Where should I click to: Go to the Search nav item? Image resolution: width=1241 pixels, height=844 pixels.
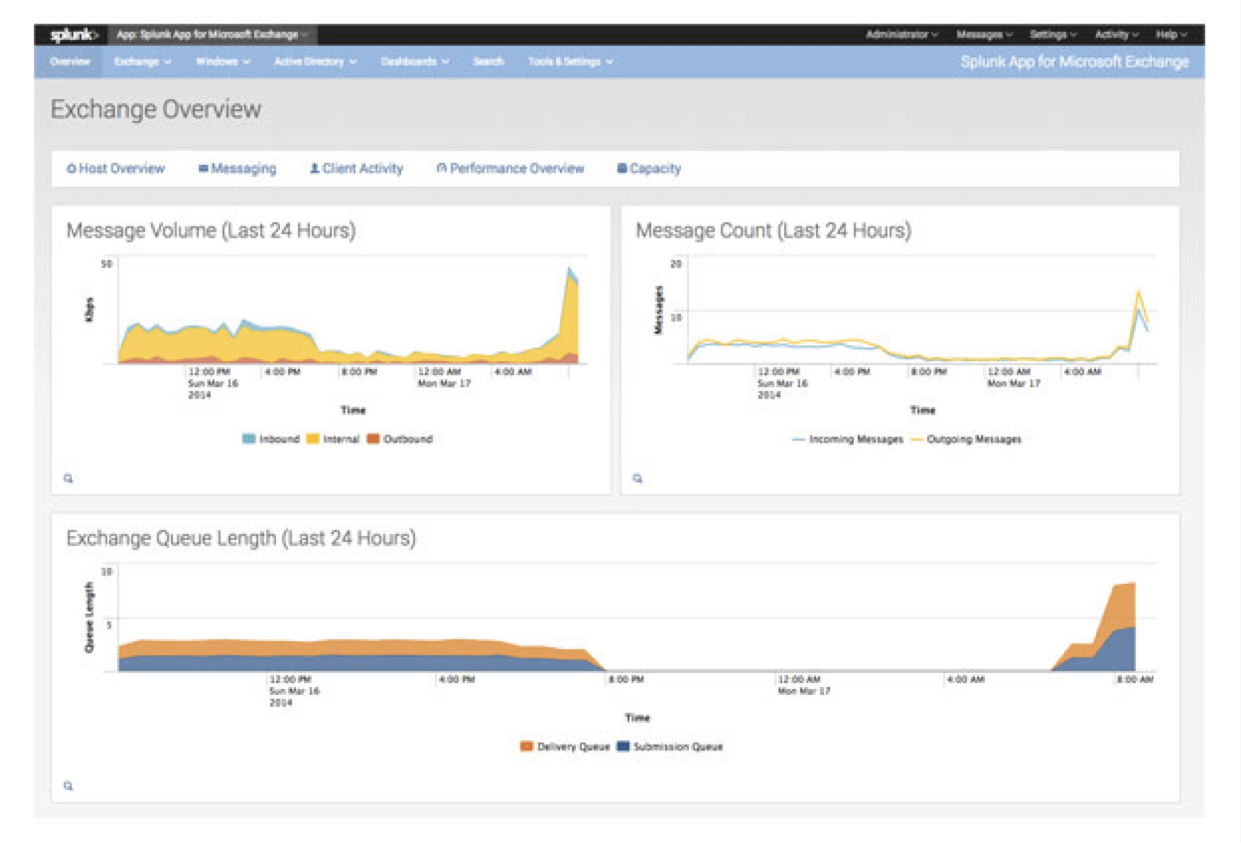click(x=488, y=62)
